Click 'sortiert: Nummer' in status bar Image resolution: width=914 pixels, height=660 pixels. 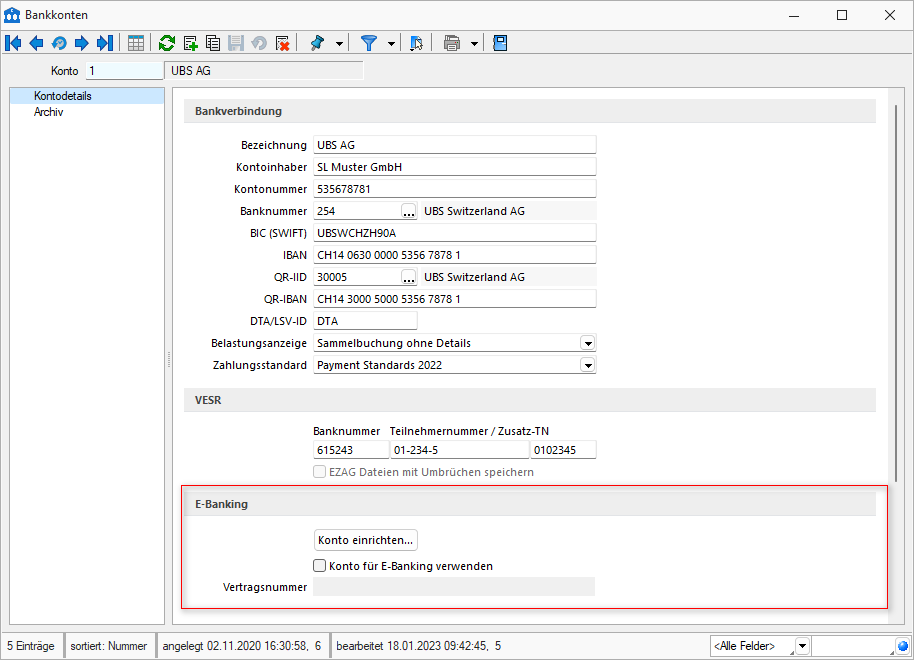click(x=109, y=646)
